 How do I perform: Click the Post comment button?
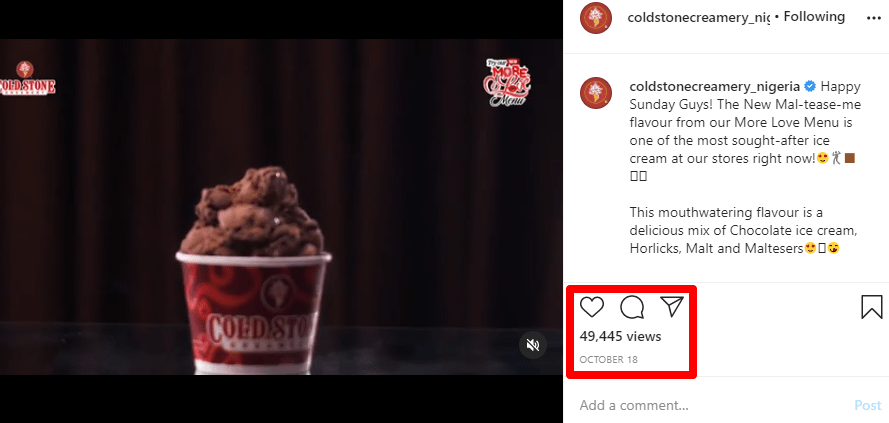click(868, 405)
